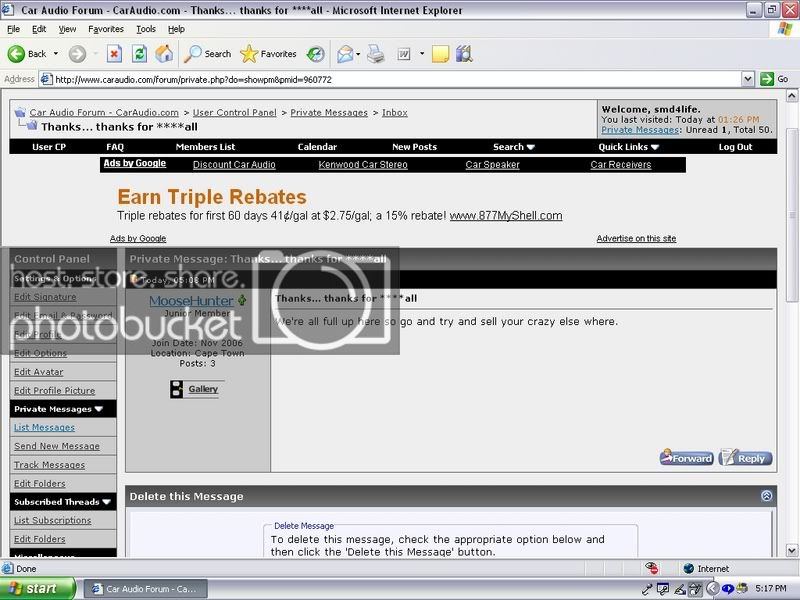The image size is (800, 600).
Task: Click the green reputation icon beside MooseHunter
Action: (242, 300)
